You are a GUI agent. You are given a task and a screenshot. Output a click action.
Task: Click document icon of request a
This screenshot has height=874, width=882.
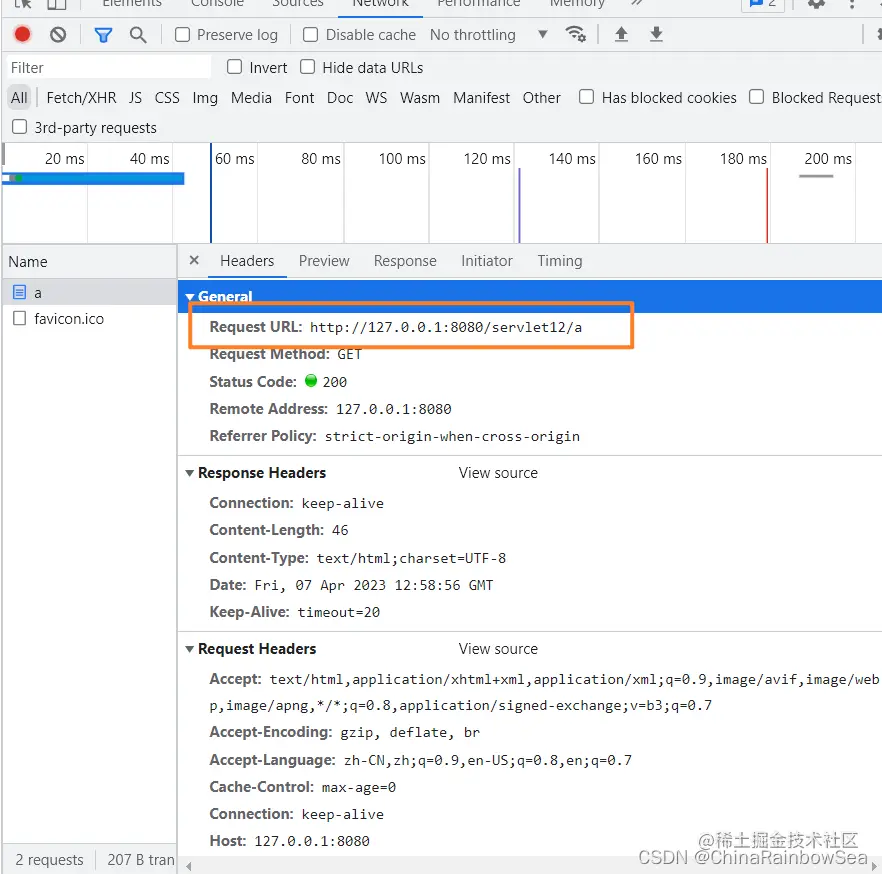pyautogui.click(x=20, y=292)
